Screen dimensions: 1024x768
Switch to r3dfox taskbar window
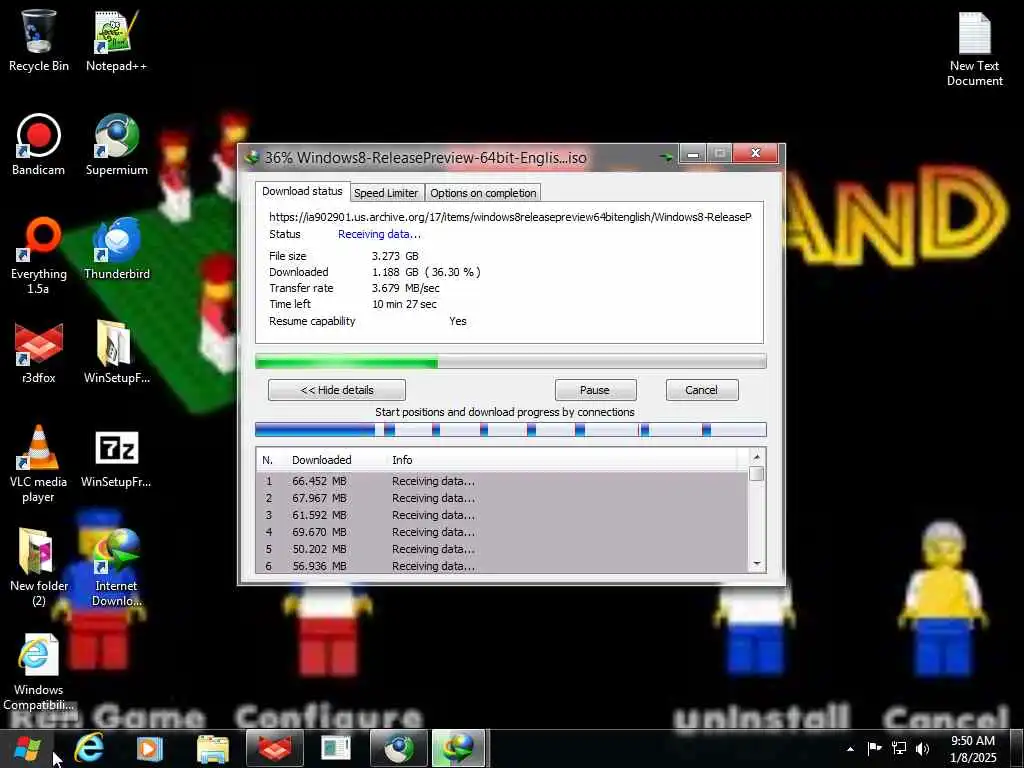tap(275, 748)
